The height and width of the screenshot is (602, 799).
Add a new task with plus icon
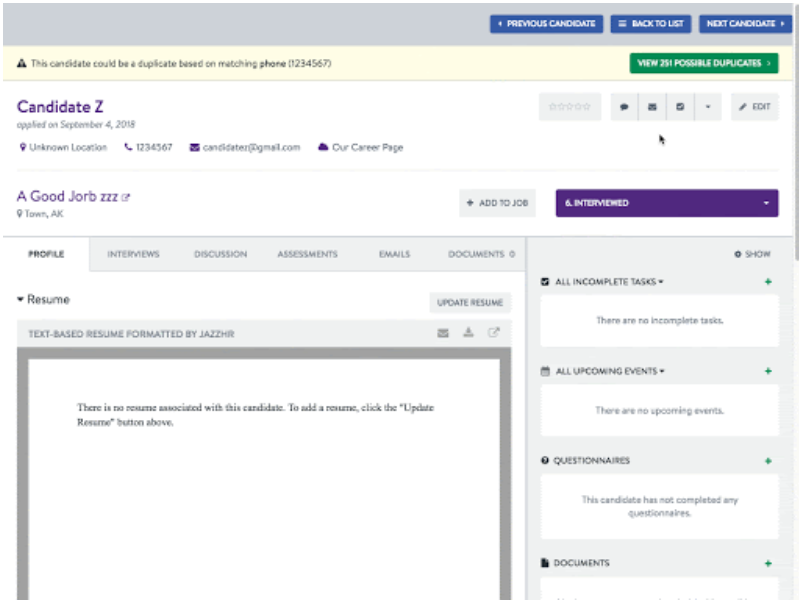(768, 281)
